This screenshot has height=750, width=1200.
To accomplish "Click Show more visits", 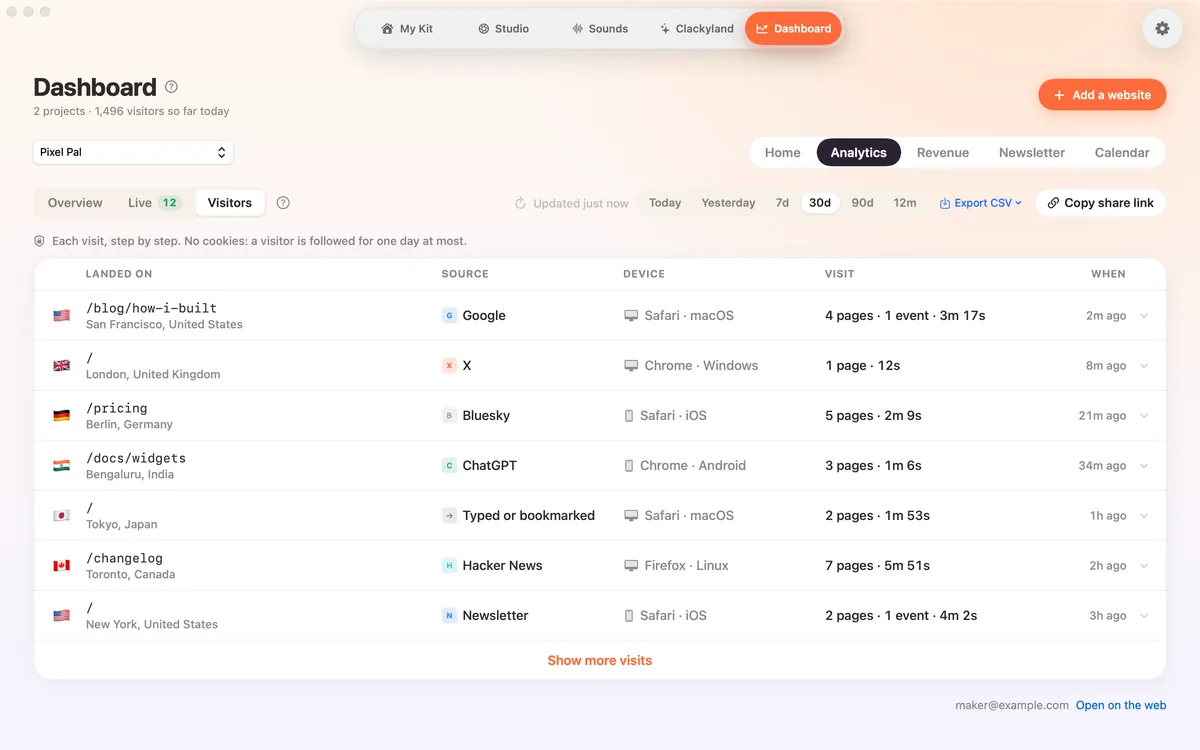I will pos(600,661).
